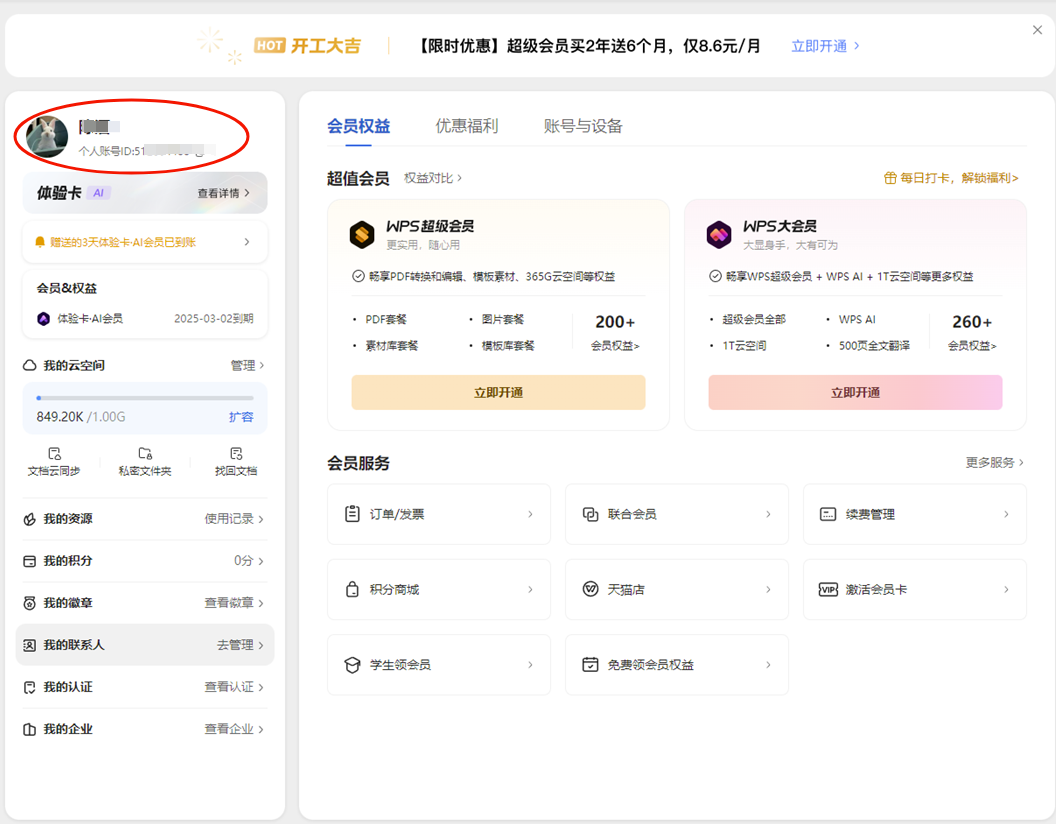Click the 会员&权益 heading

click(x=67, y=288)
